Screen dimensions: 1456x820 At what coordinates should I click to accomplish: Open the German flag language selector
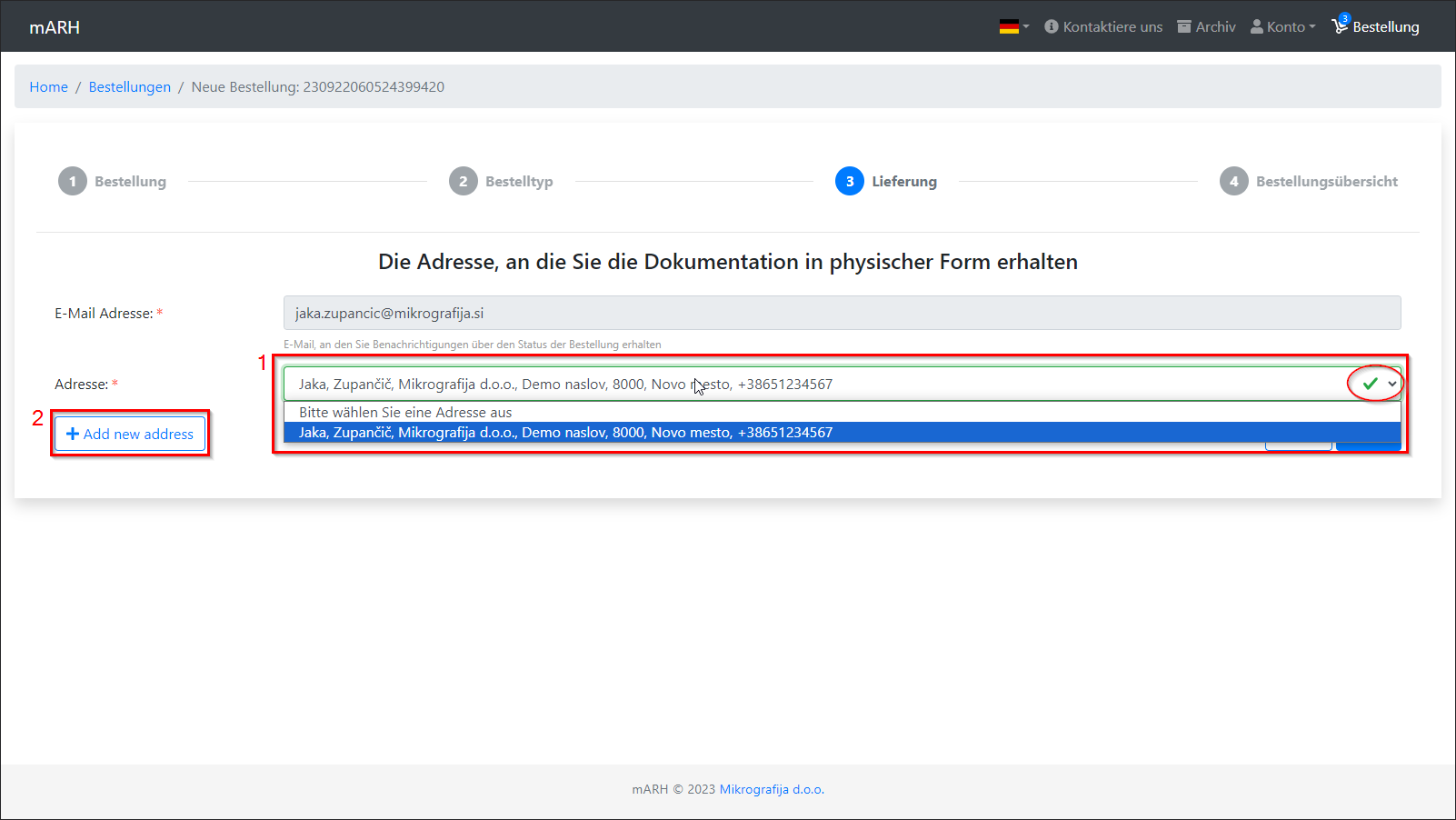[1013, 27]
